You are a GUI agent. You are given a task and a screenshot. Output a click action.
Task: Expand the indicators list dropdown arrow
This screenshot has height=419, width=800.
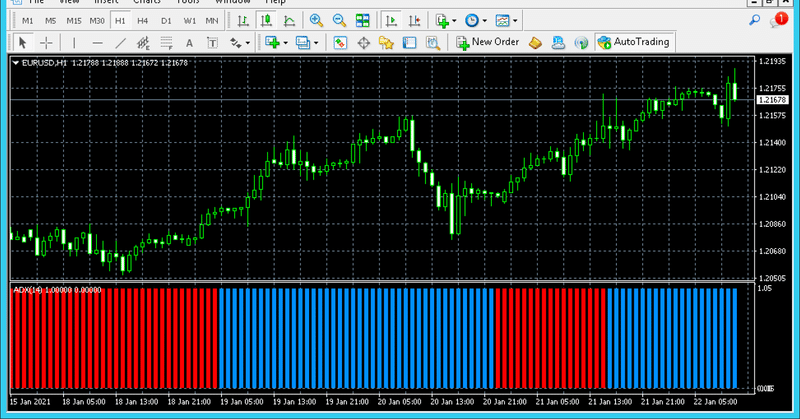[454, 21]
